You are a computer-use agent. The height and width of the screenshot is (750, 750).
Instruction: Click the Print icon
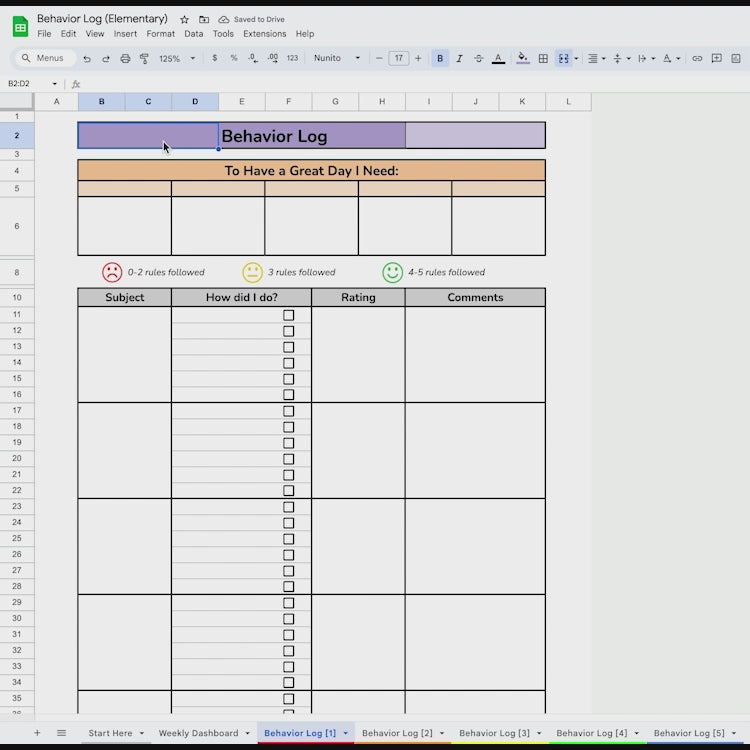pyautogui.click(x=125, y=58)
